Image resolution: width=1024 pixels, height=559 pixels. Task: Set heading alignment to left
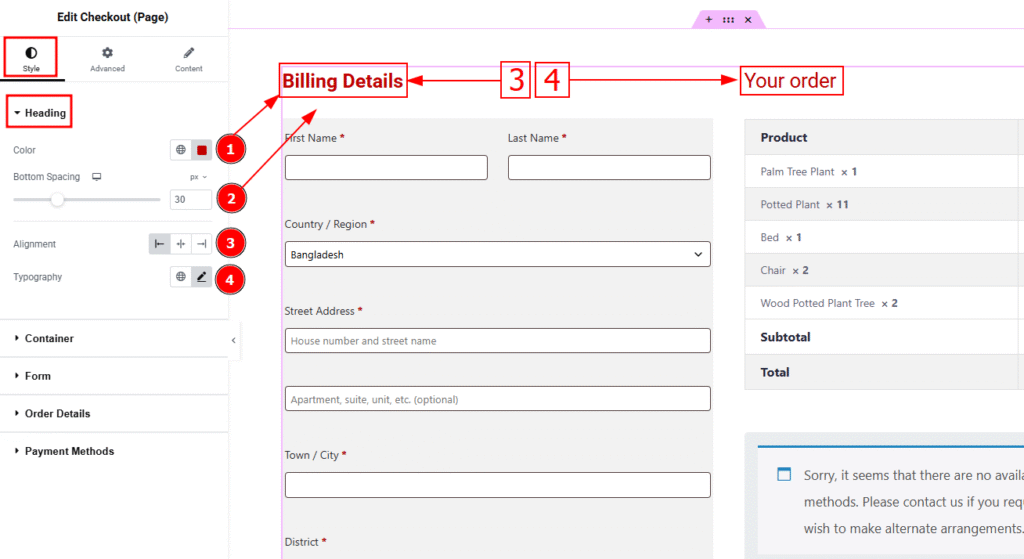click(160, 244)
